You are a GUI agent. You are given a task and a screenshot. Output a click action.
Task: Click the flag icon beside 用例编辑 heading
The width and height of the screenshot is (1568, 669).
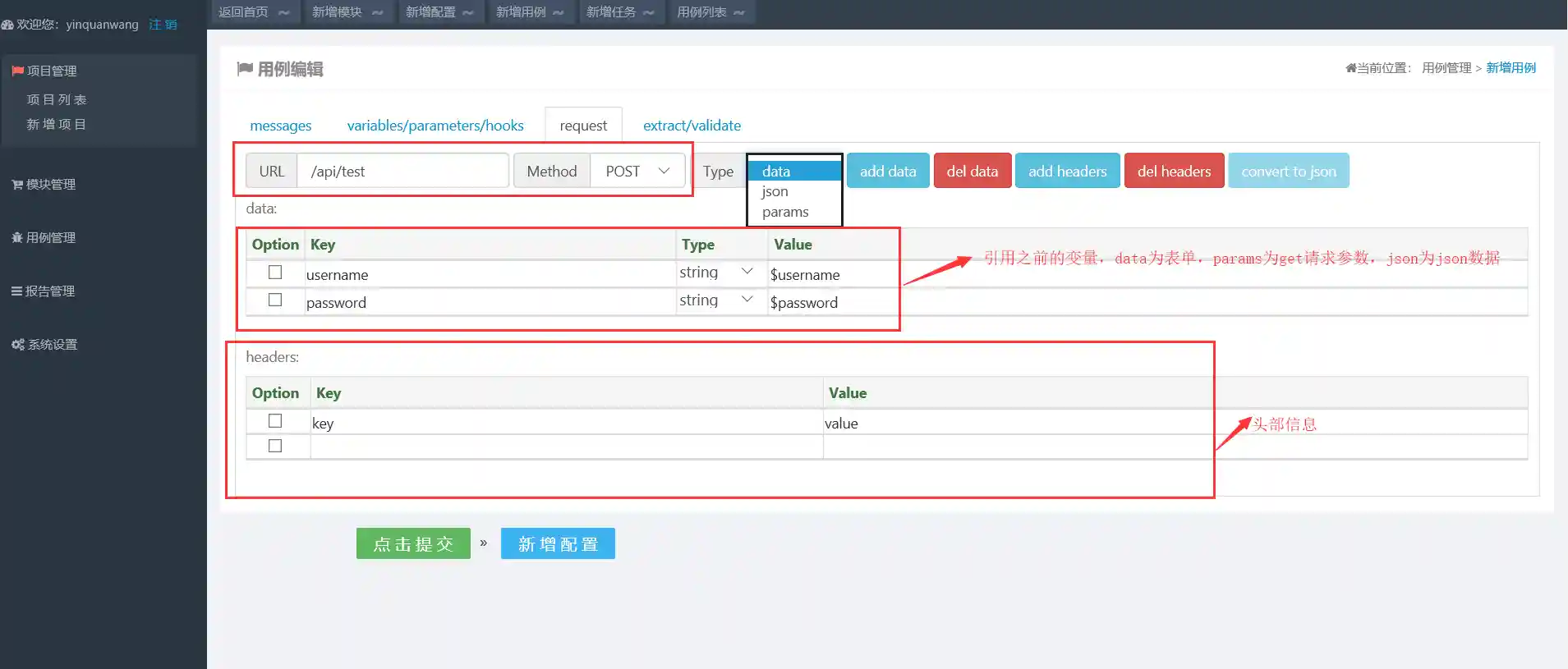245,69
